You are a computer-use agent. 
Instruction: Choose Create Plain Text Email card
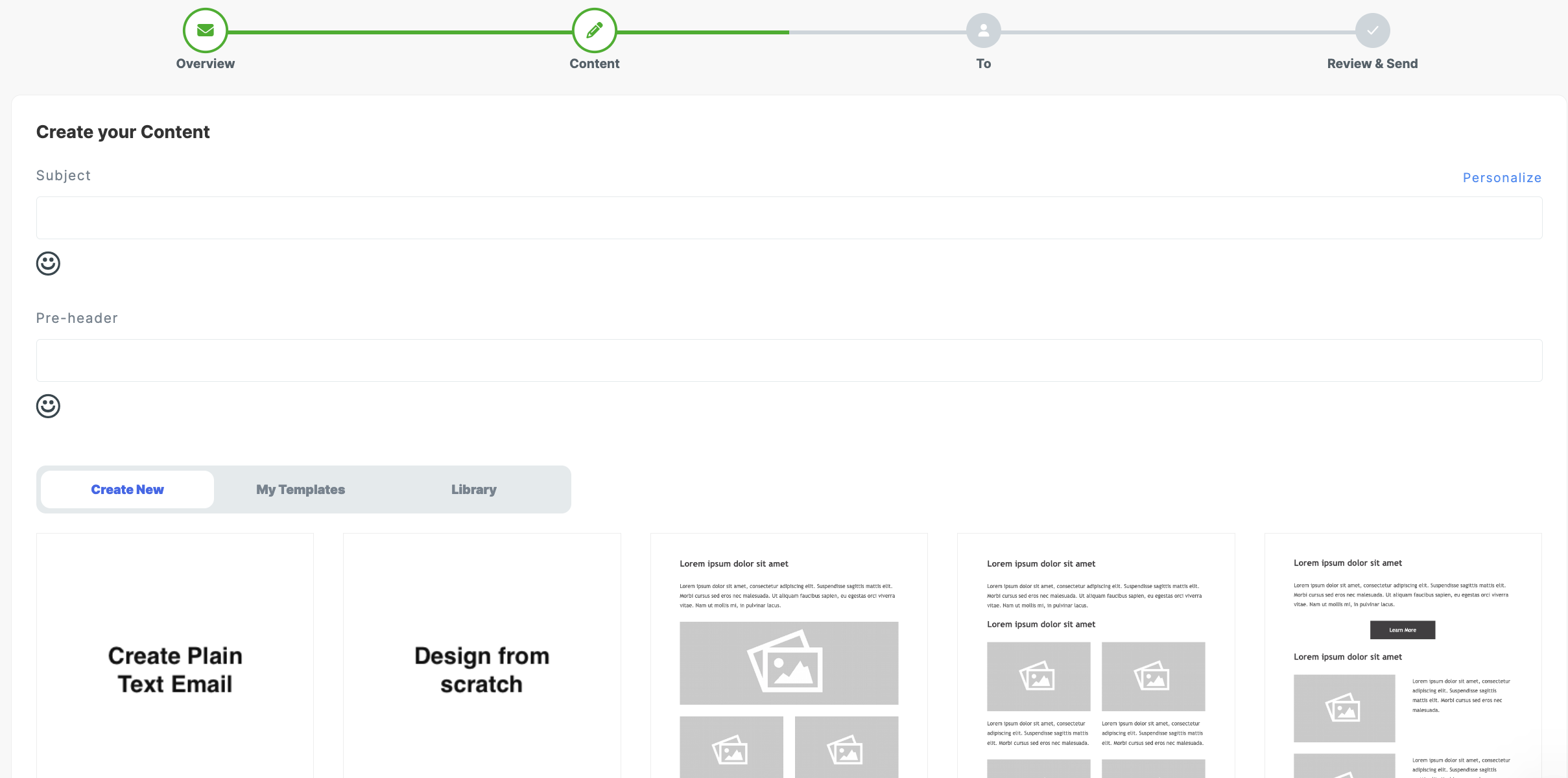pos(175,669)
